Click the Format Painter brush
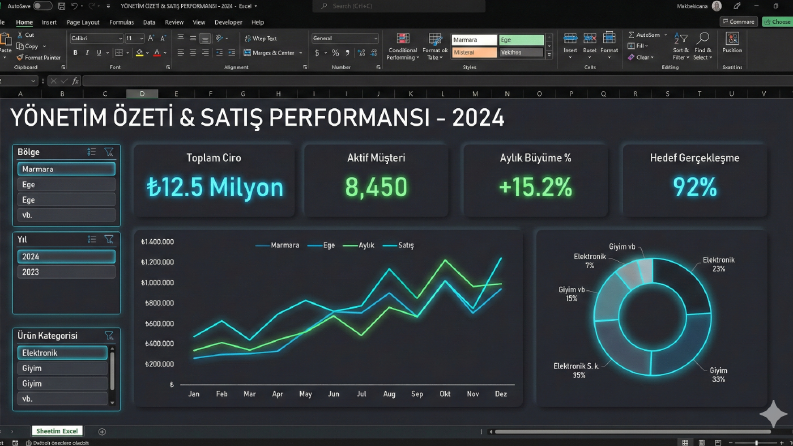The image size is (793, 446). [20, 58]
